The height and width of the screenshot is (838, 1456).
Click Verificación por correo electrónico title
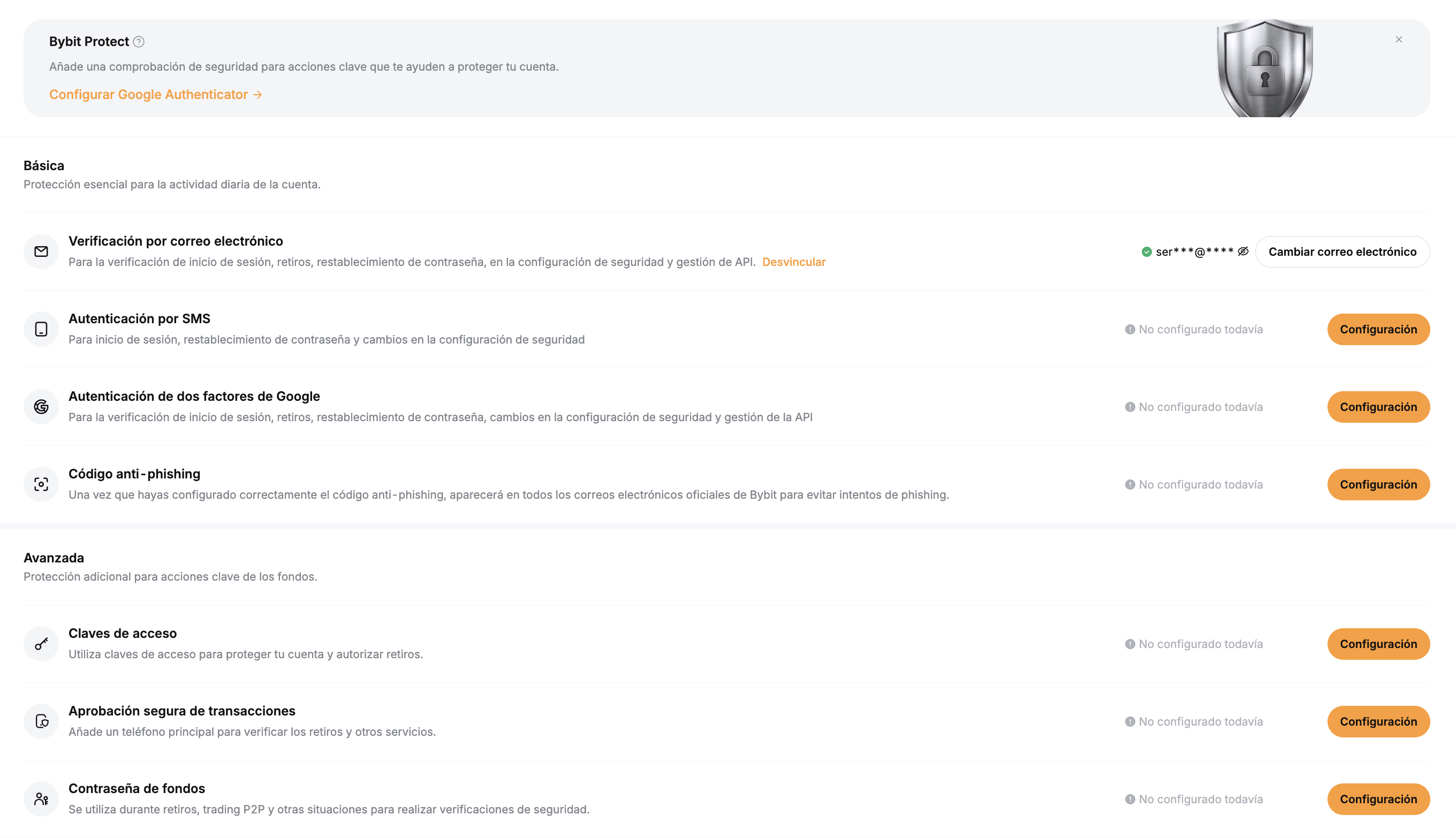(176, 241)
